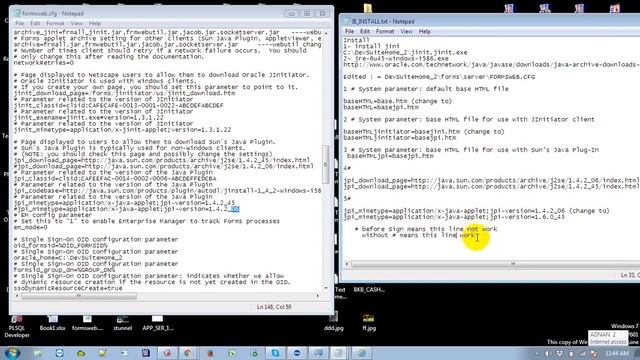The image size is (640, 360).
Task: Select formsweb desktop file icon
Action: [x=87, y=323]
